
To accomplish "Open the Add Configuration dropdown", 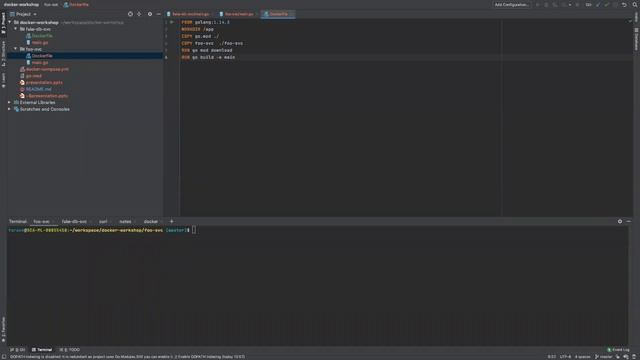I will point(511,4).
